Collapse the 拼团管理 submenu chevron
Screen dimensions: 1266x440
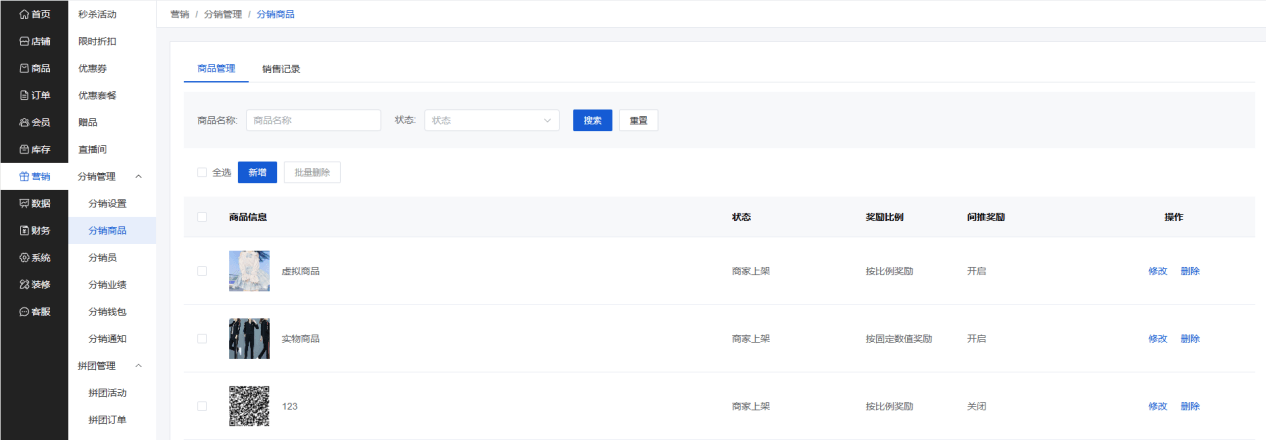[138, 366]
